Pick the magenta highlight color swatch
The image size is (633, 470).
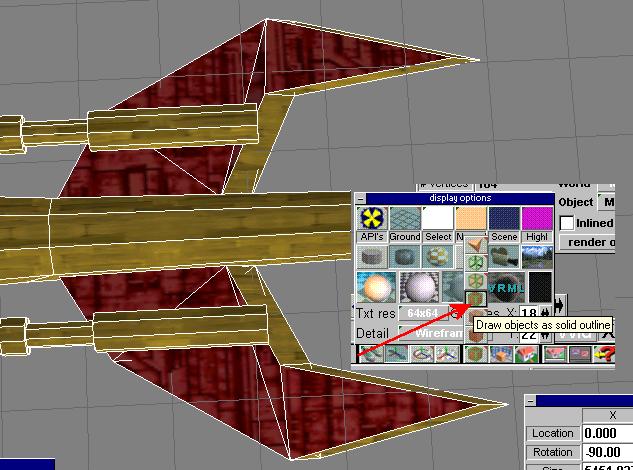pyautogui.click(x=537, y=217)
